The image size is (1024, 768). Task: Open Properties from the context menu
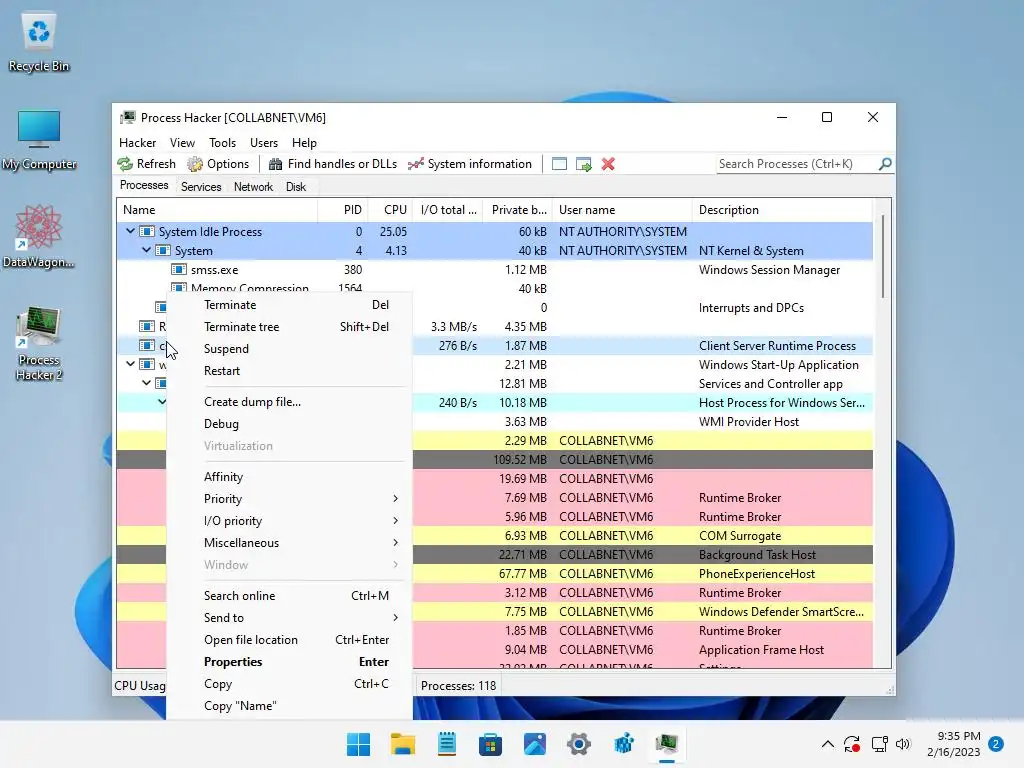click(x=289, y=662)
